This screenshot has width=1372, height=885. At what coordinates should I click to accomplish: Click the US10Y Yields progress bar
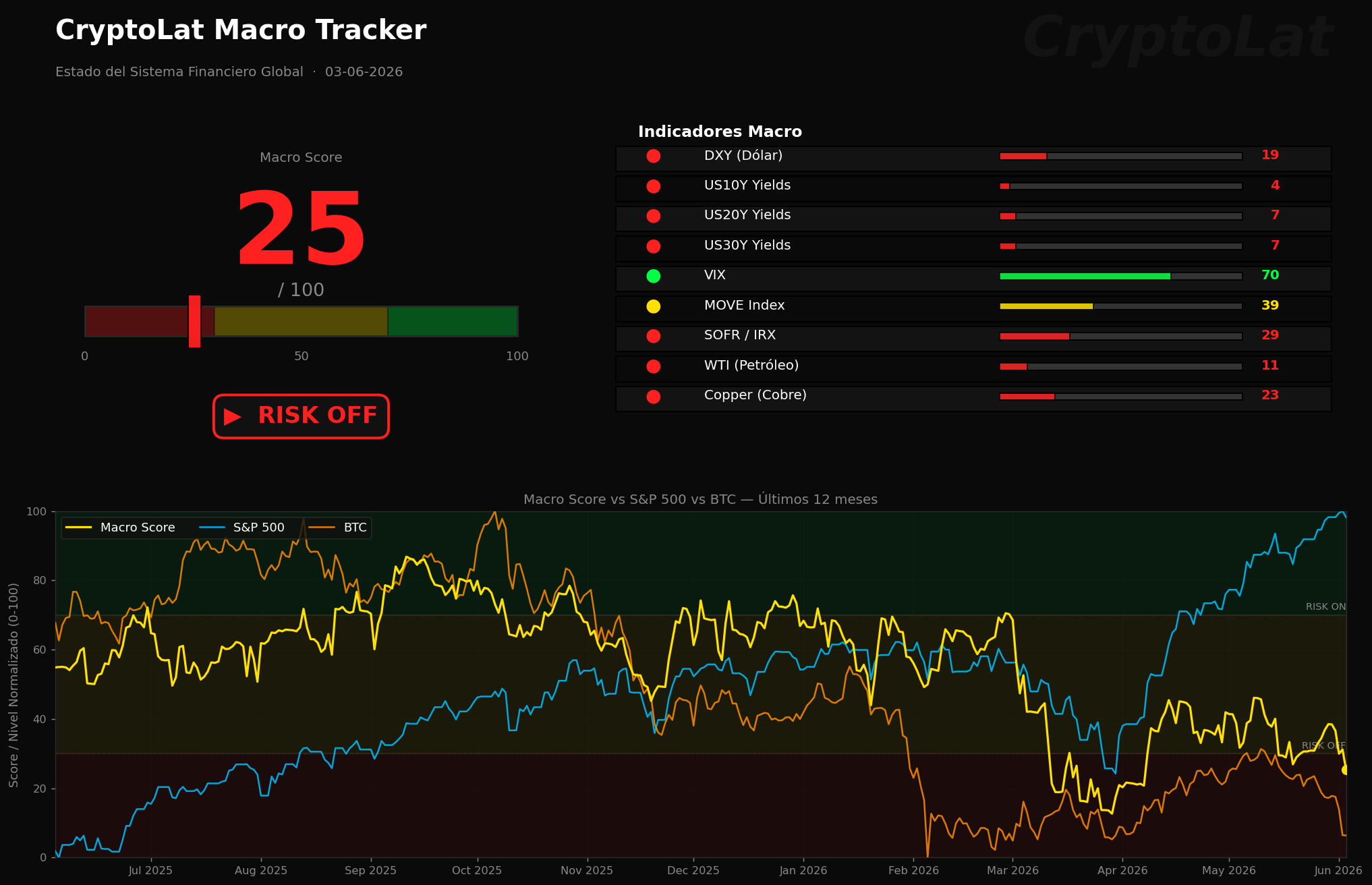[1120, 186]
